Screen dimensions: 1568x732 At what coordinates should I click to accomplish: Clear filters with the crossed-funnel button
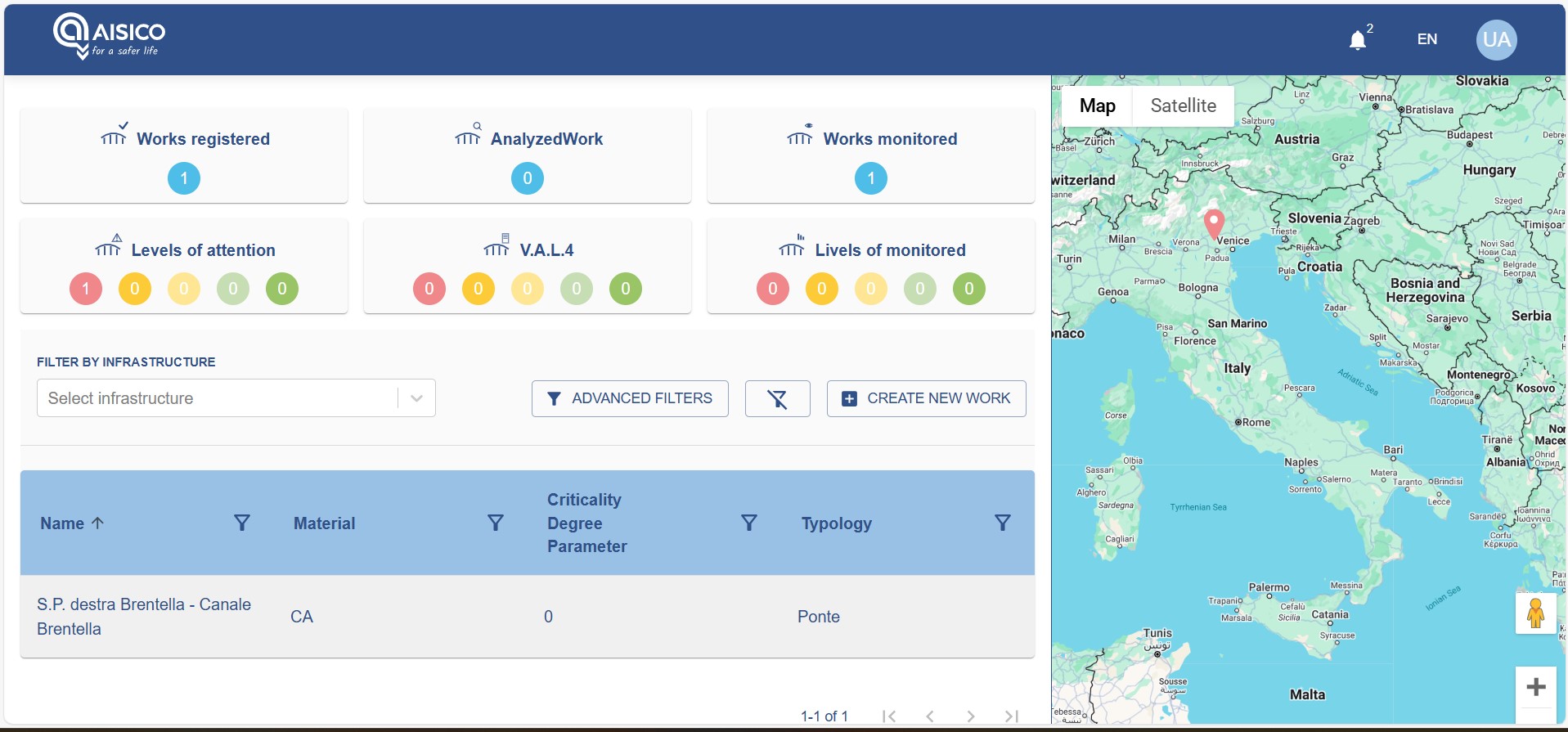777,399
